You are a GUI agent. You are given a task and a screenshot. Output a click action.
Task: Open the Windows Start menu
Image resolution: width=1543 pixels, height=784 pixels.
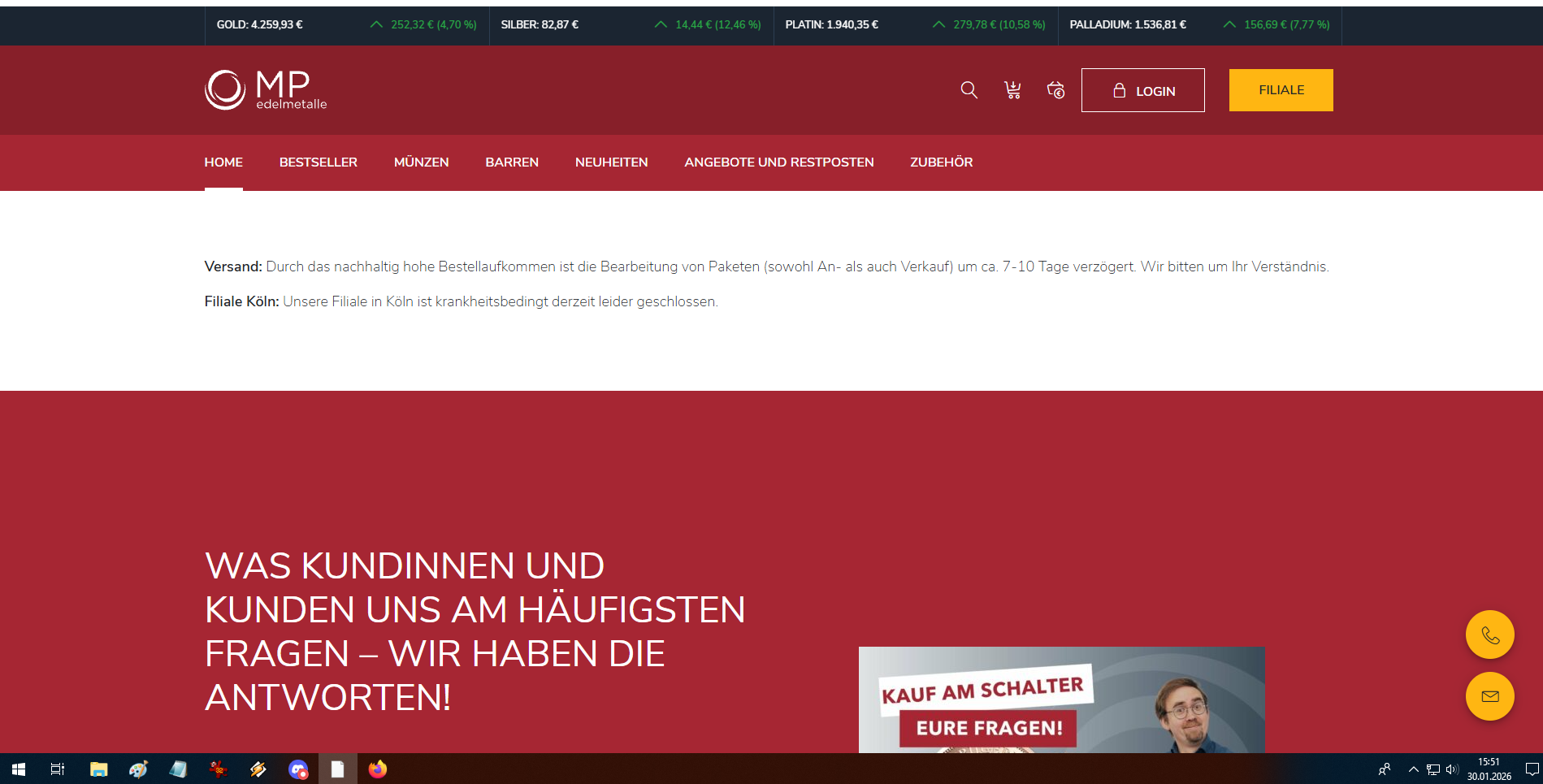click(x=19, y=769)
